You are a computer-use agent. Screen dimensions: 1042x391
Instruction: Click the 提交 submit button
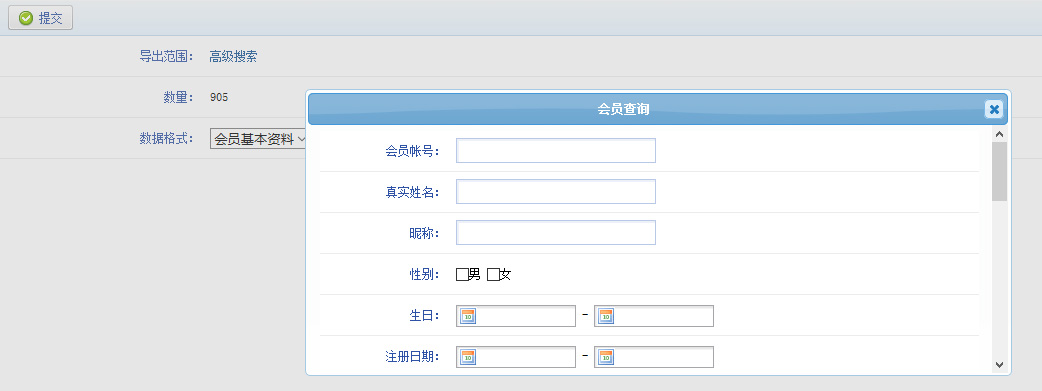(x=41, y=18)
